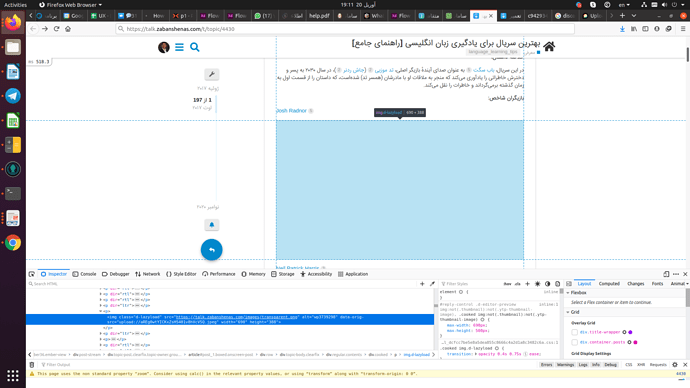
Task: Toggle print media simulation icon
Action: (558, 284)
